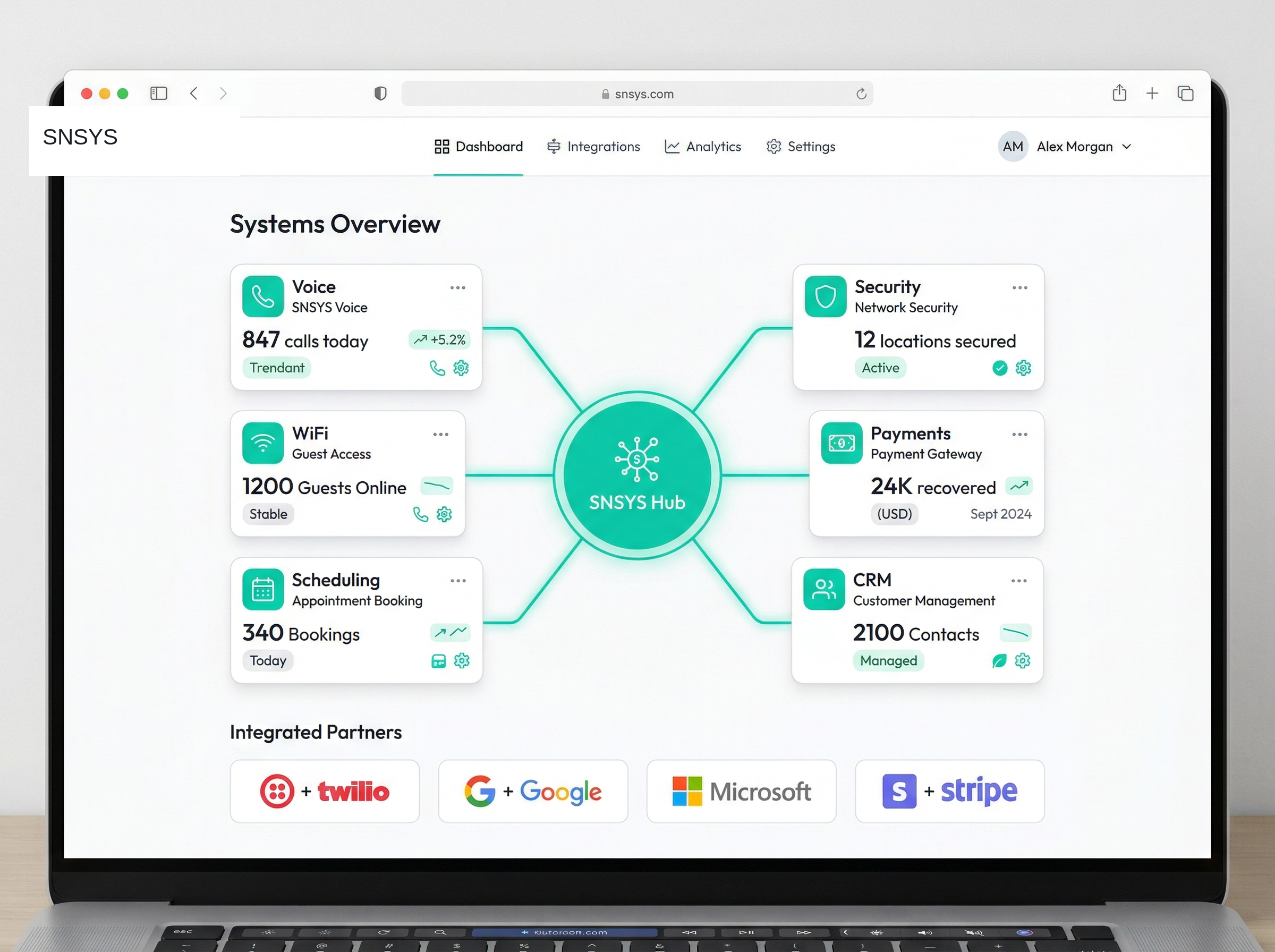Open the Scheduling calendar icon
This screenshot has height=952, width=1275.
[x=263, y=589]
